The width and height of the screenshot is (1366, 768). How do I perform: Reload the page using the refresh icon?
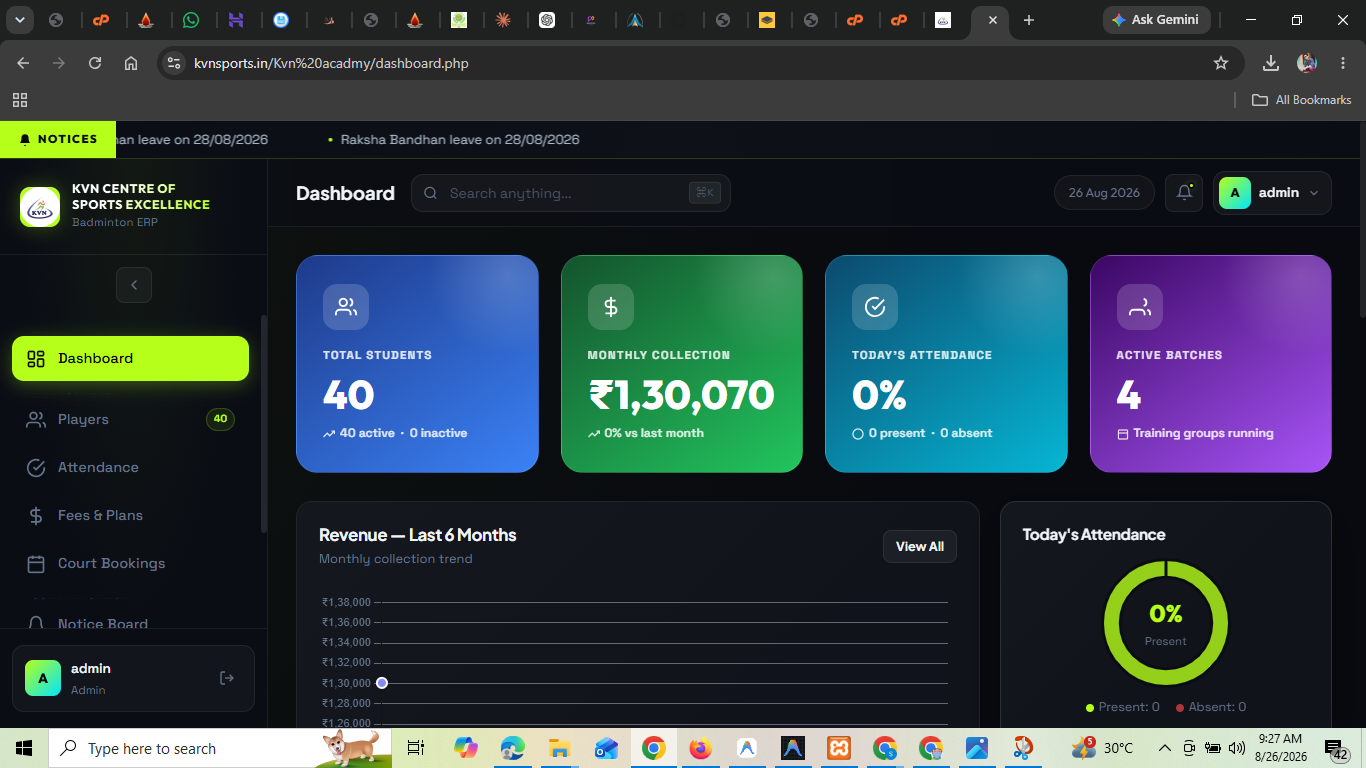click(x=95, y=63)
